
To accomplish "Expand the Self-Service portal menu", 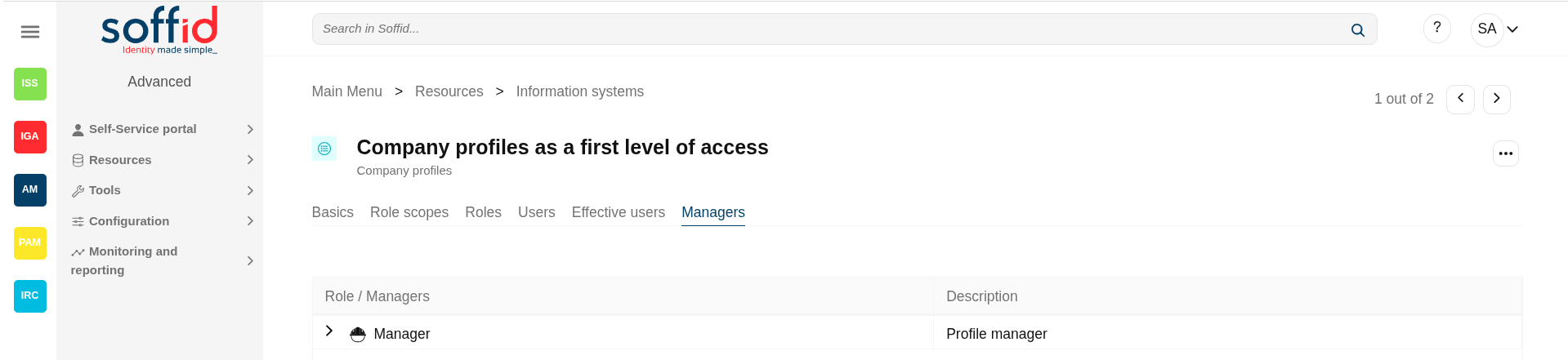I will [x=162, y=129].
